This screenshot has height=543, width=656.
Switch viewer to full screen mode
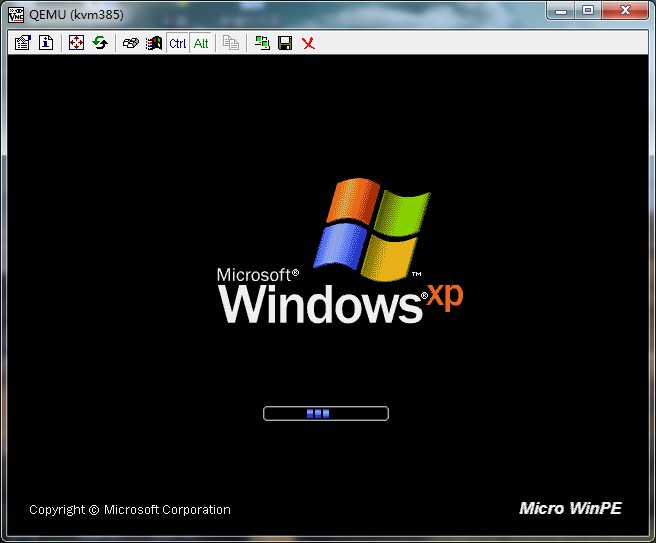(76, 43)
